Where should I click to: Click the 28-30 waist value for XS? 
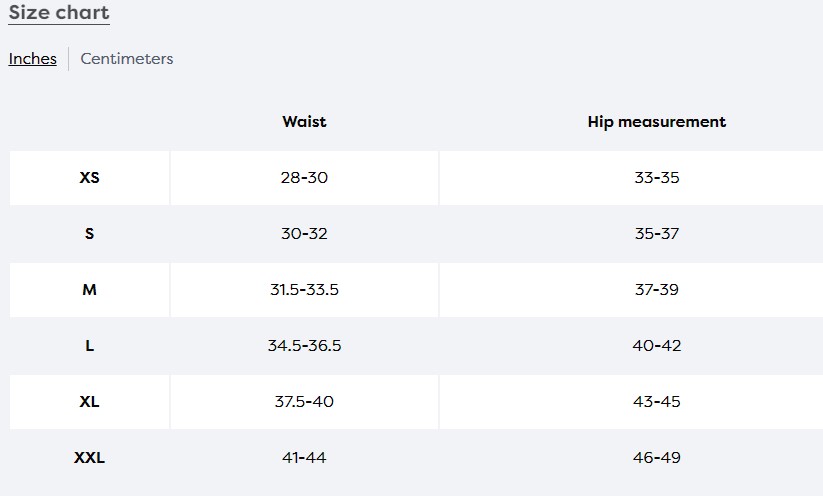coord(304,178)
